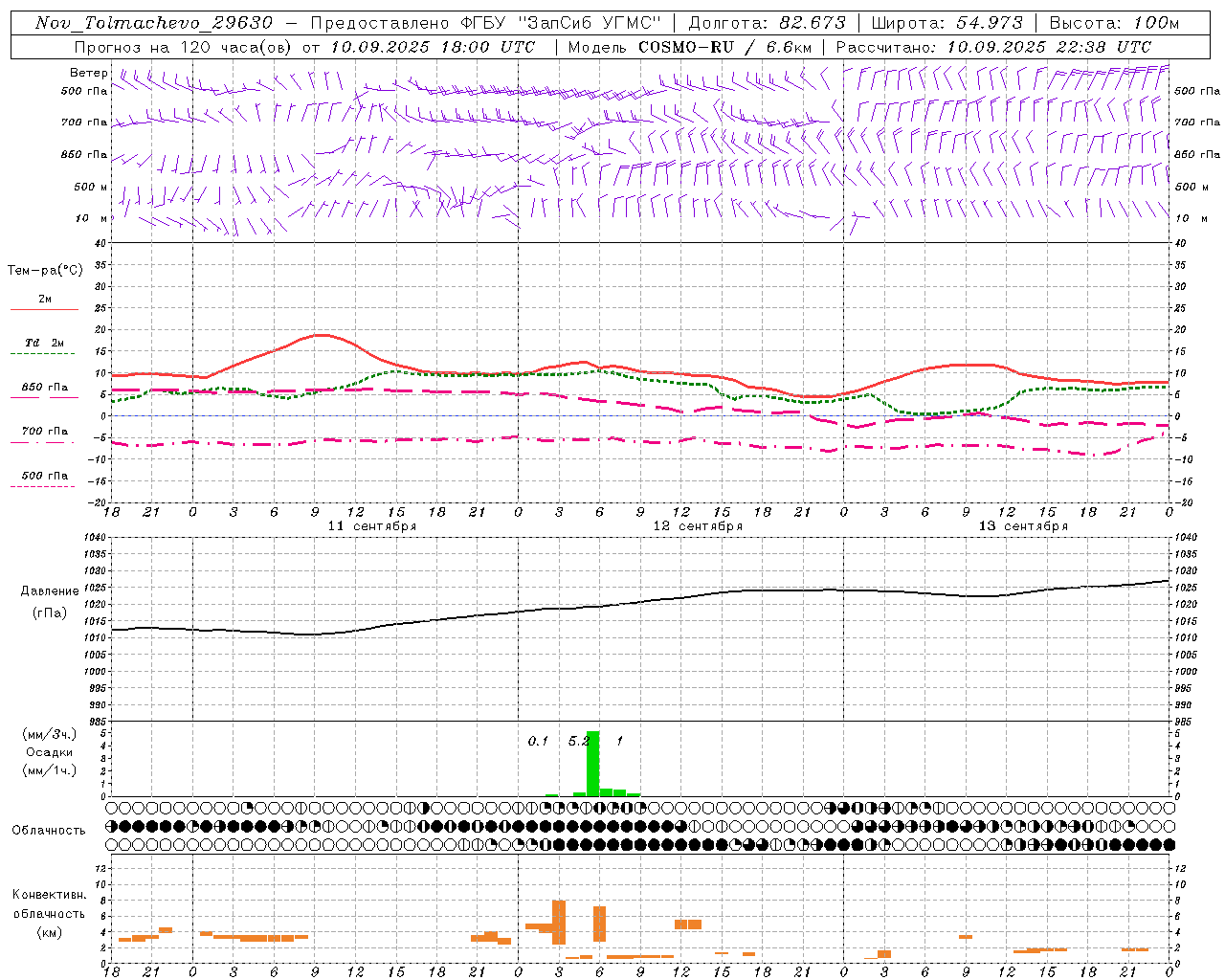Click the 12 сентября date label
Viewport: 1225px width, 980px height.
pyautogui.click(x=698, y=526)
